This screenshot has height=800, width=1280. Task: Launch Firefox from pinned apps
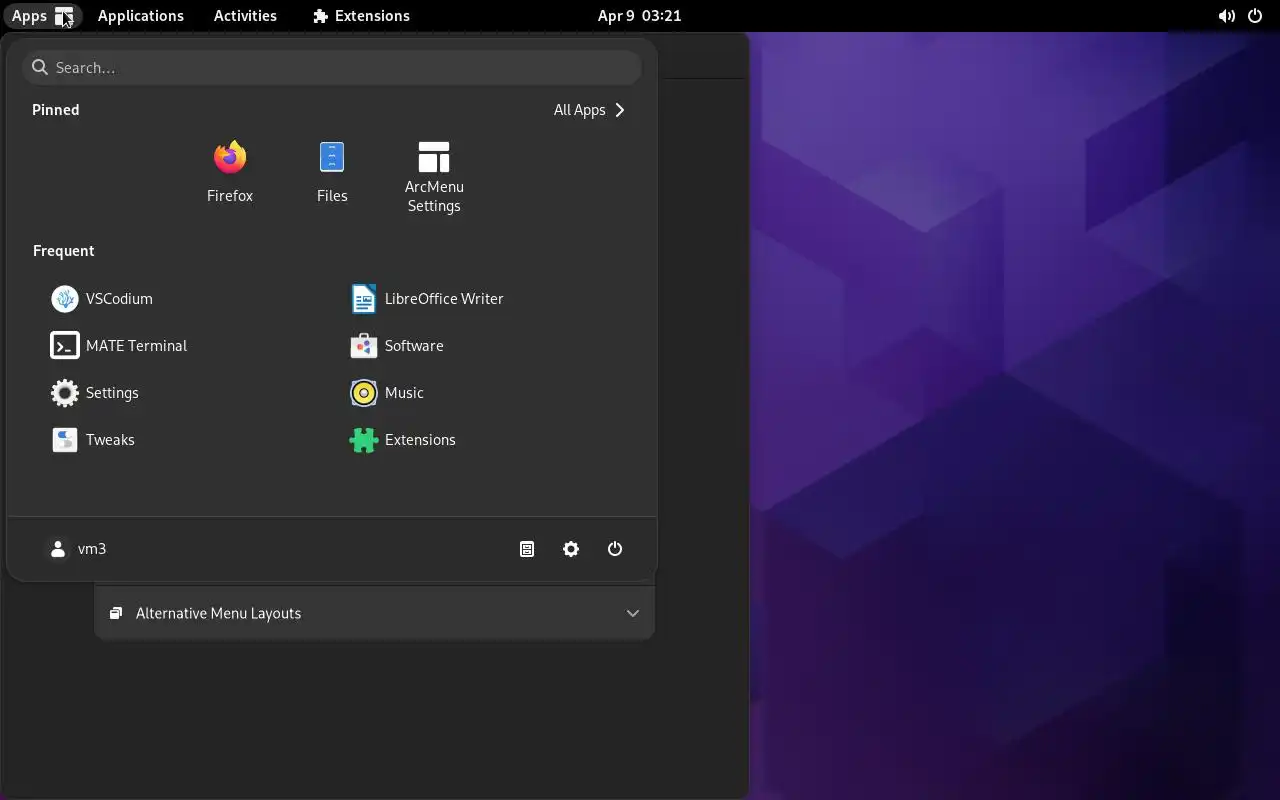click(x=230, y=172)
